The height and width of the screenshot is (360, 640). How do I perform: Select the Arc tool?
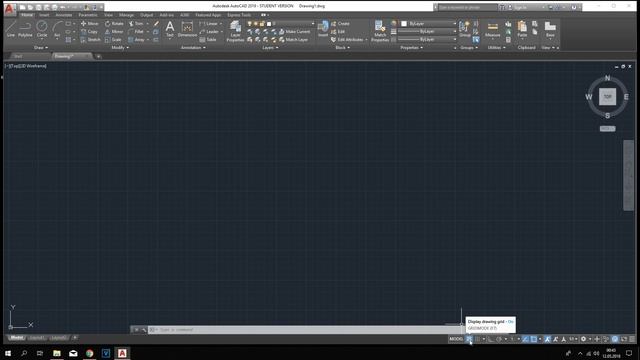(57, 29)
